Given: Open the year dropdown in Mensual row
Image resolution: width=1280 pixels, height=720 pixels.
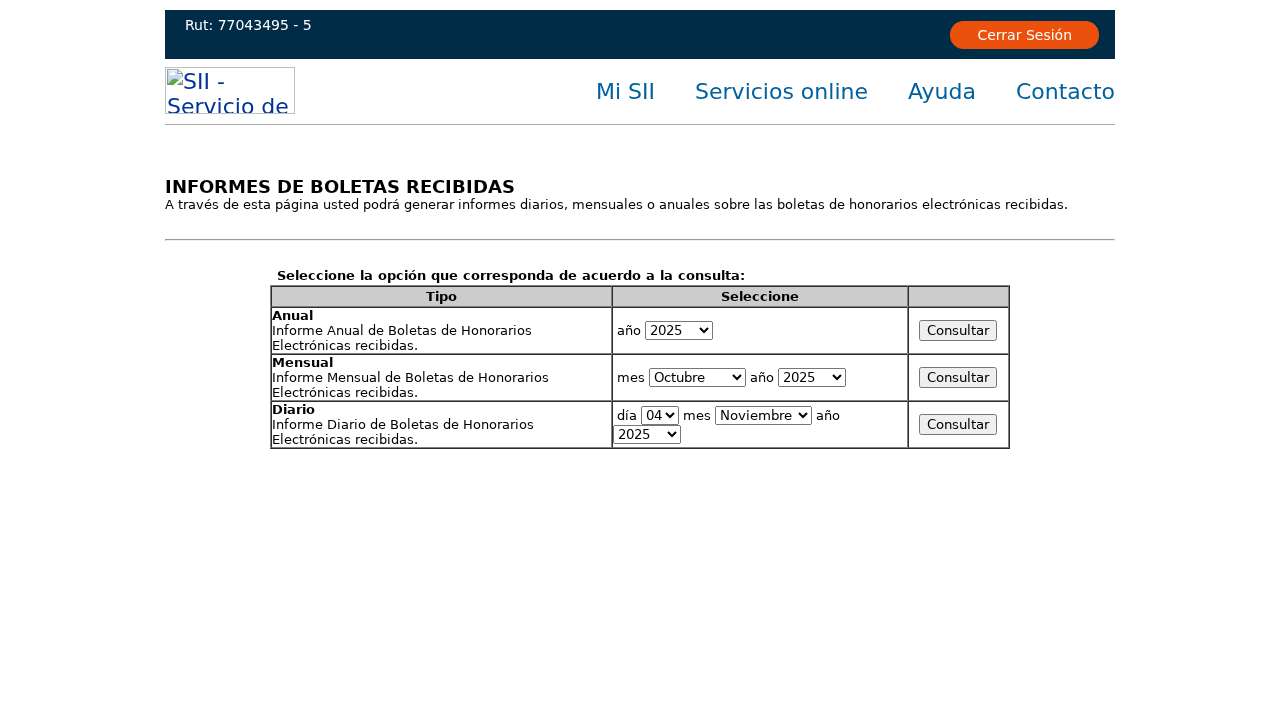Looking at the screenshot, I should tap(811, 378).
